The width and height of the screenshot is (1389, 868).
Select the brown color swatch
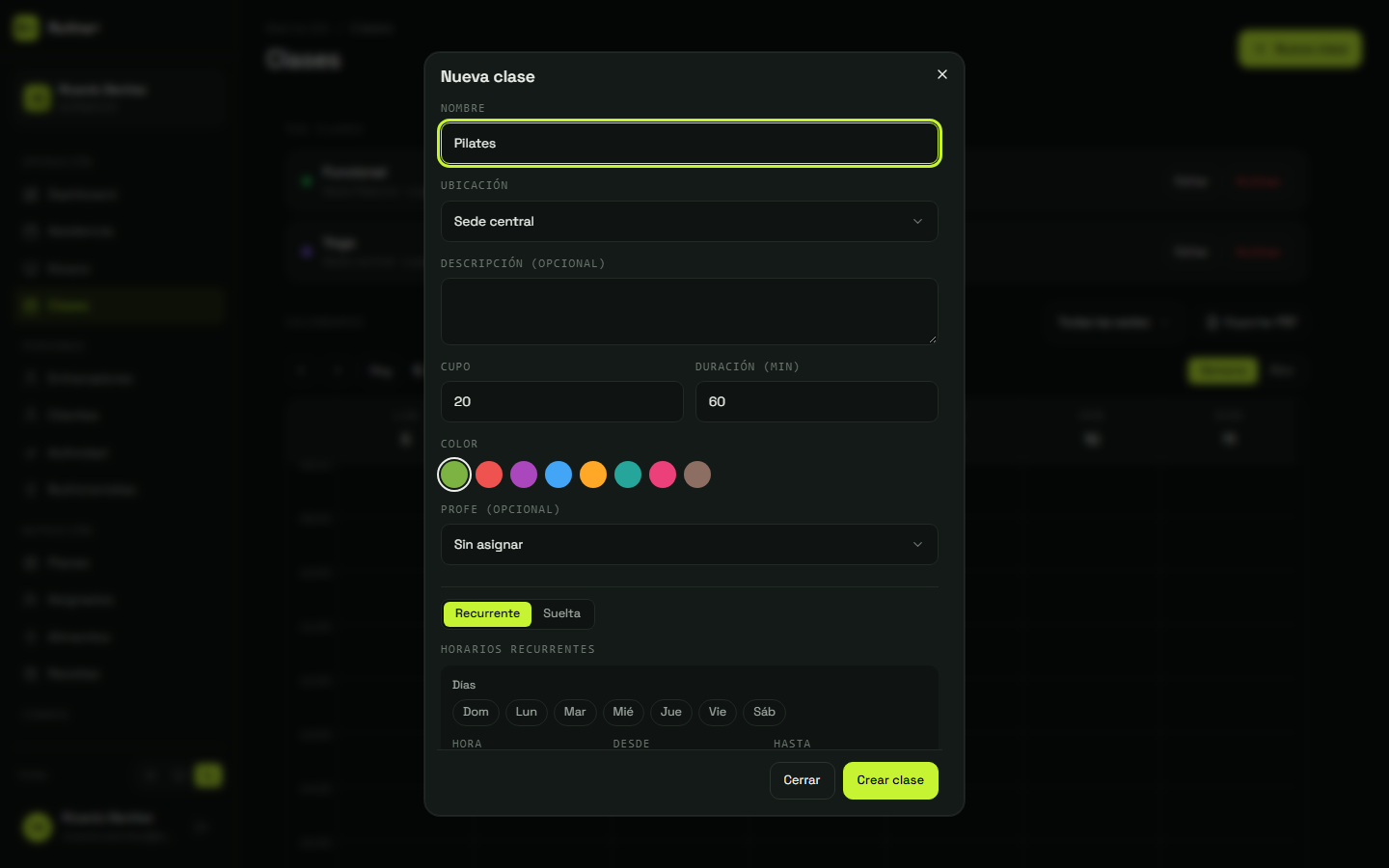pos(697,475)
